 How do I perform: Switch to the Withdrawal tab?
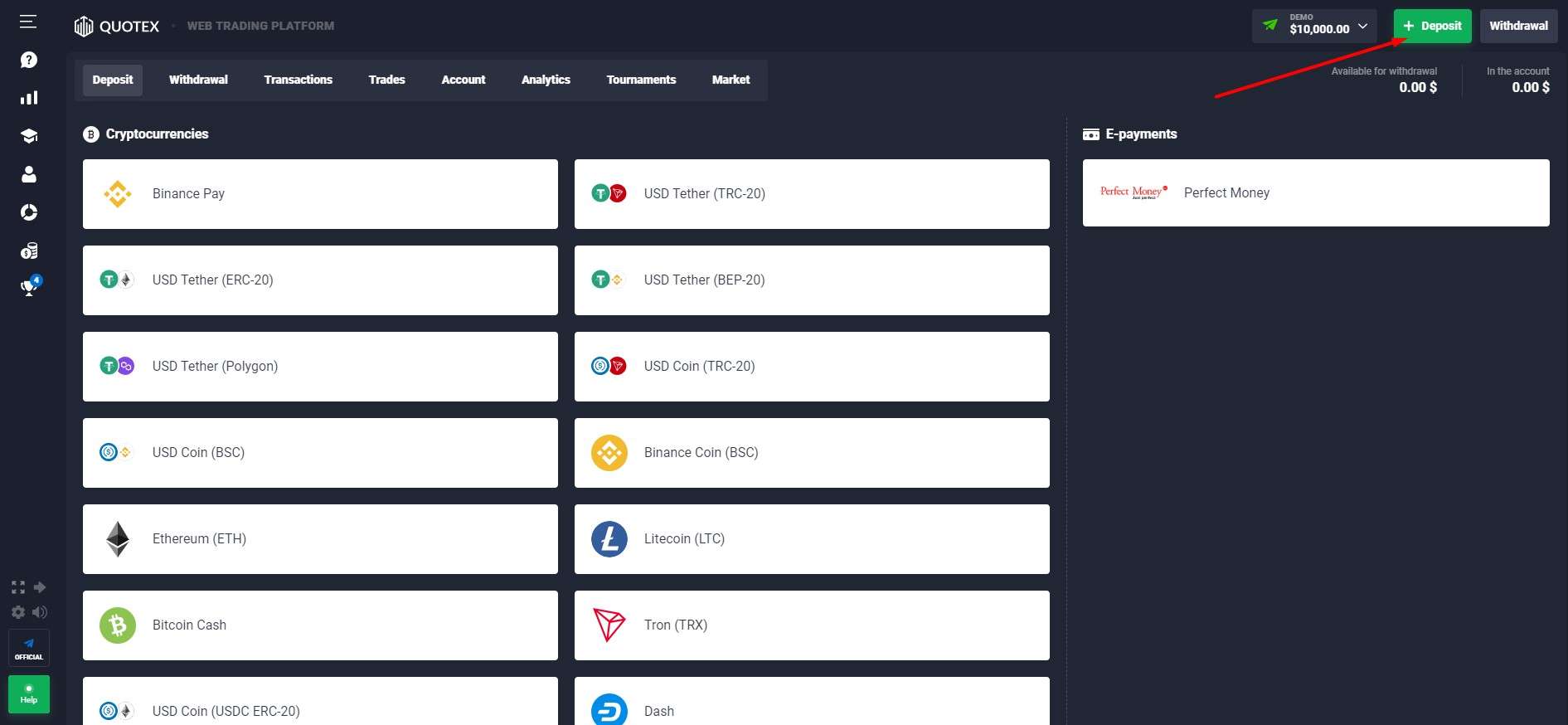tap(198, 80)
